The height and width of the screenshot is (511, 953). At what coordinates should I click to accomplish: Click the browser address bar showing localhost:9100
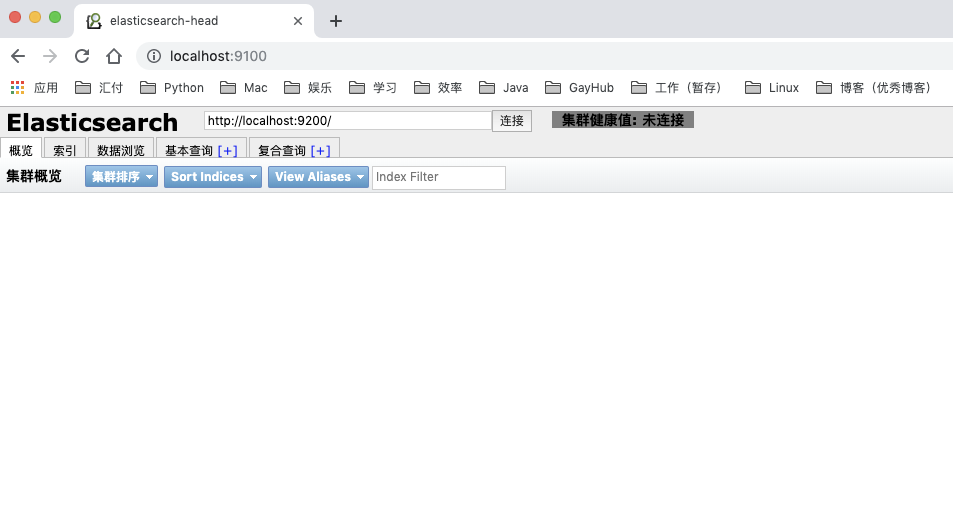coord(547,57)
